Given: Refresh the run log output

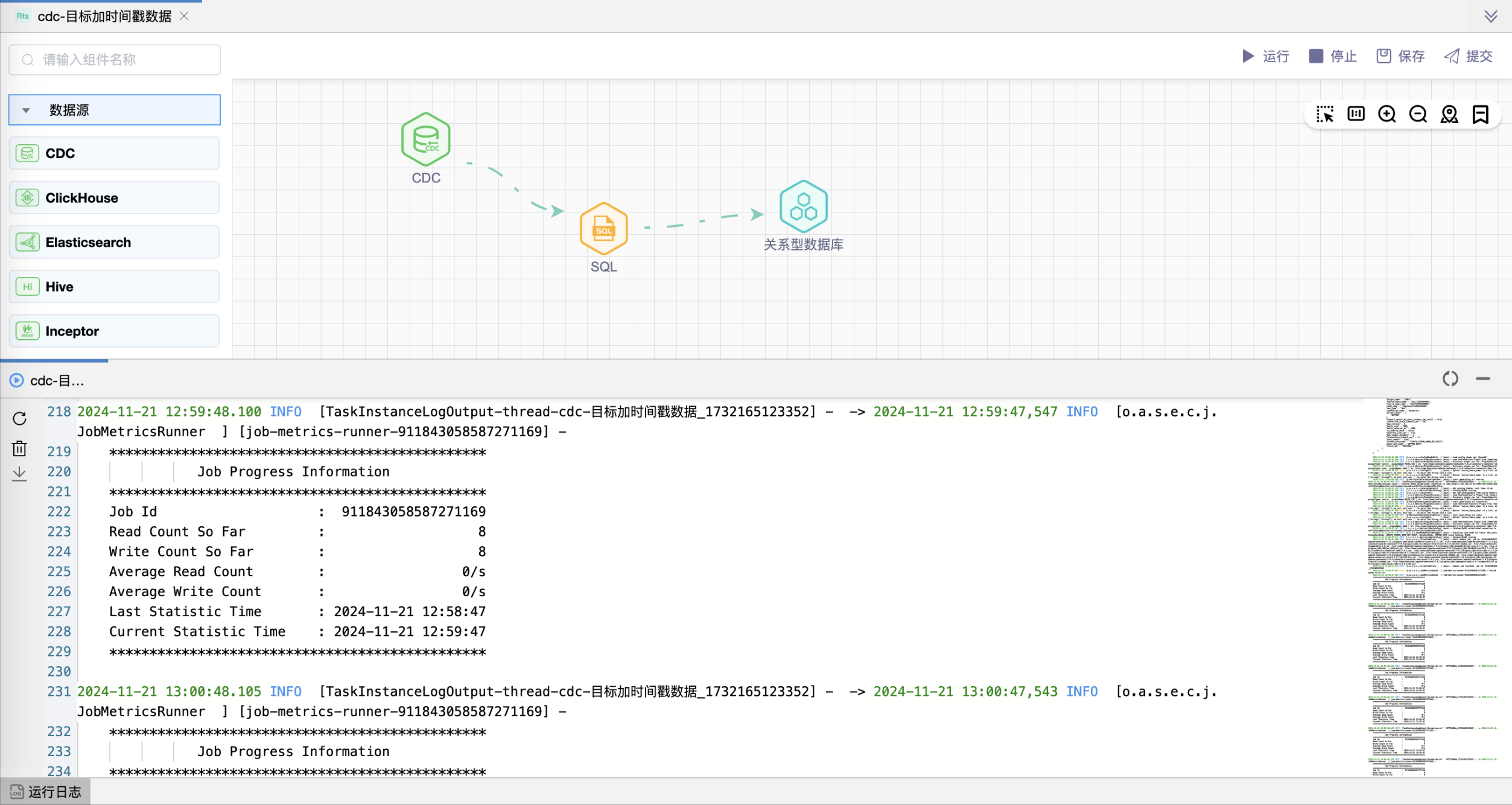Looking at the screenshot, I should pos(19,418).
